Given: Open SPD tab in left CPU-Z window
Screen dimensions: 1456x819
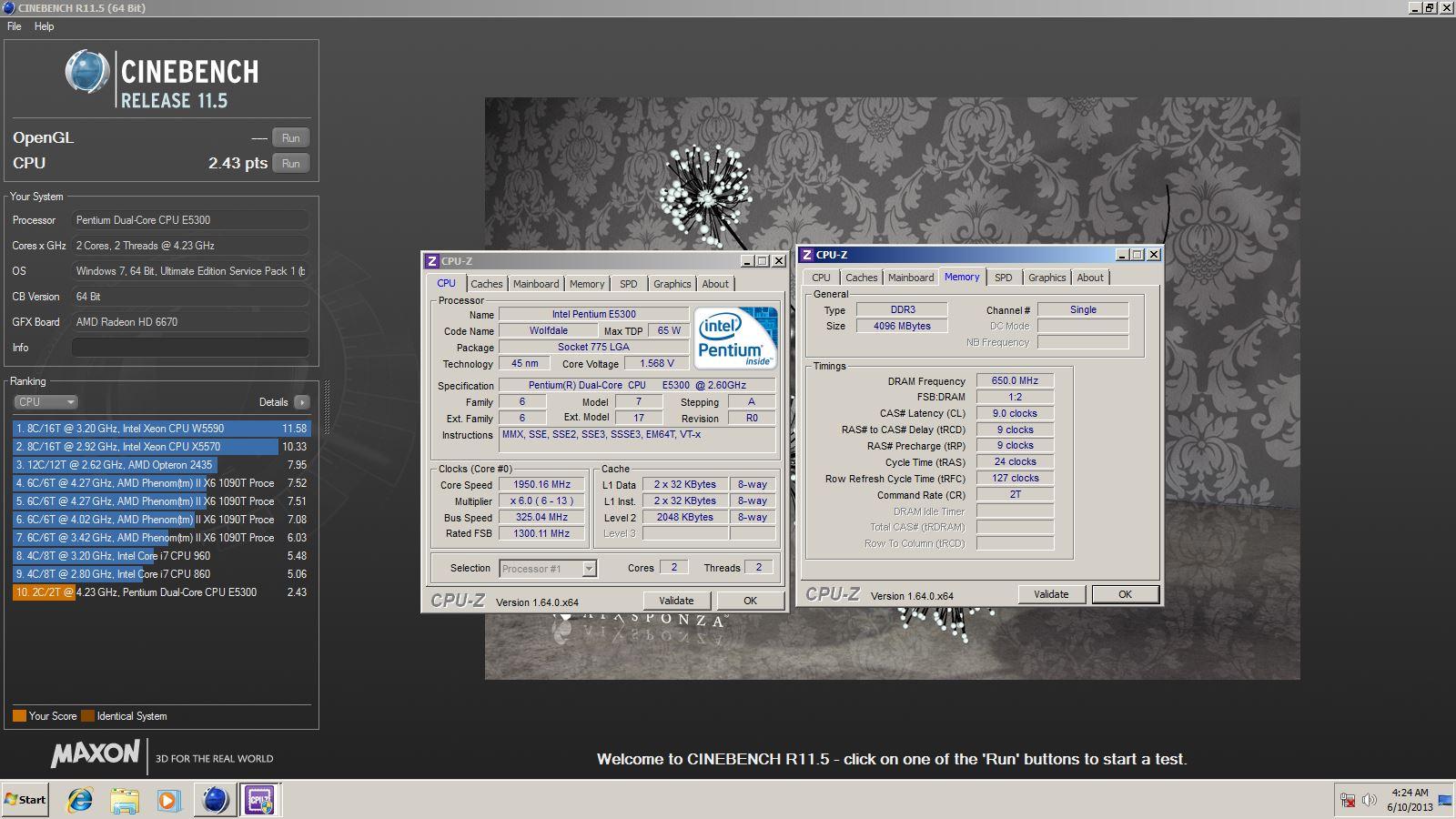Looking at the screenshot, I should click(629, 284).
